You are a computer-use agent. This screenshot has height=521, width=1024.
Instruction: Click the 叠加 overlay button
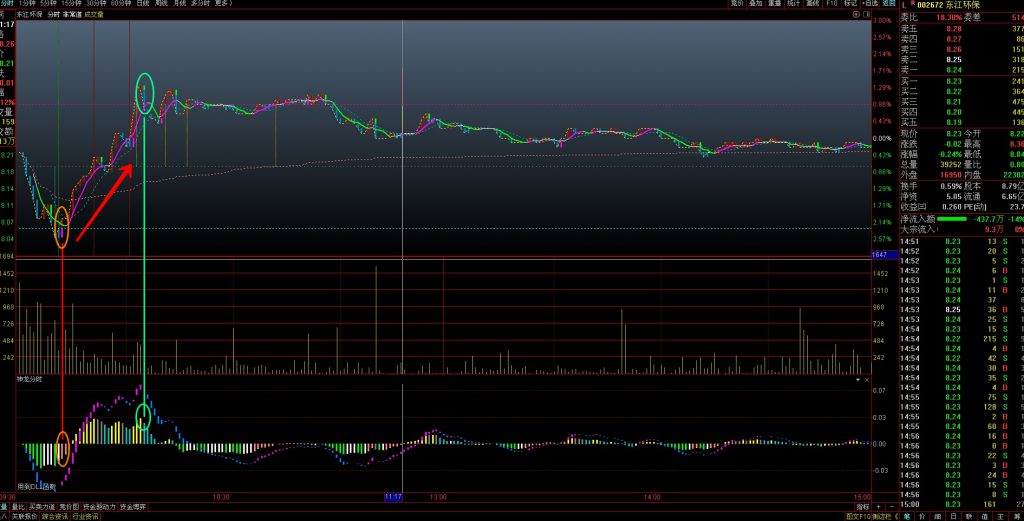[756, 4]
